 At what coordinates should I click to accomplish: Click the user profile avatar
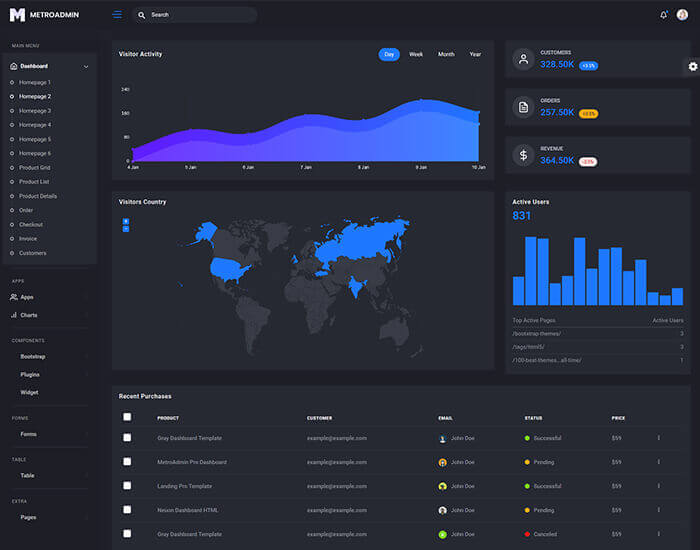[683, 15]
